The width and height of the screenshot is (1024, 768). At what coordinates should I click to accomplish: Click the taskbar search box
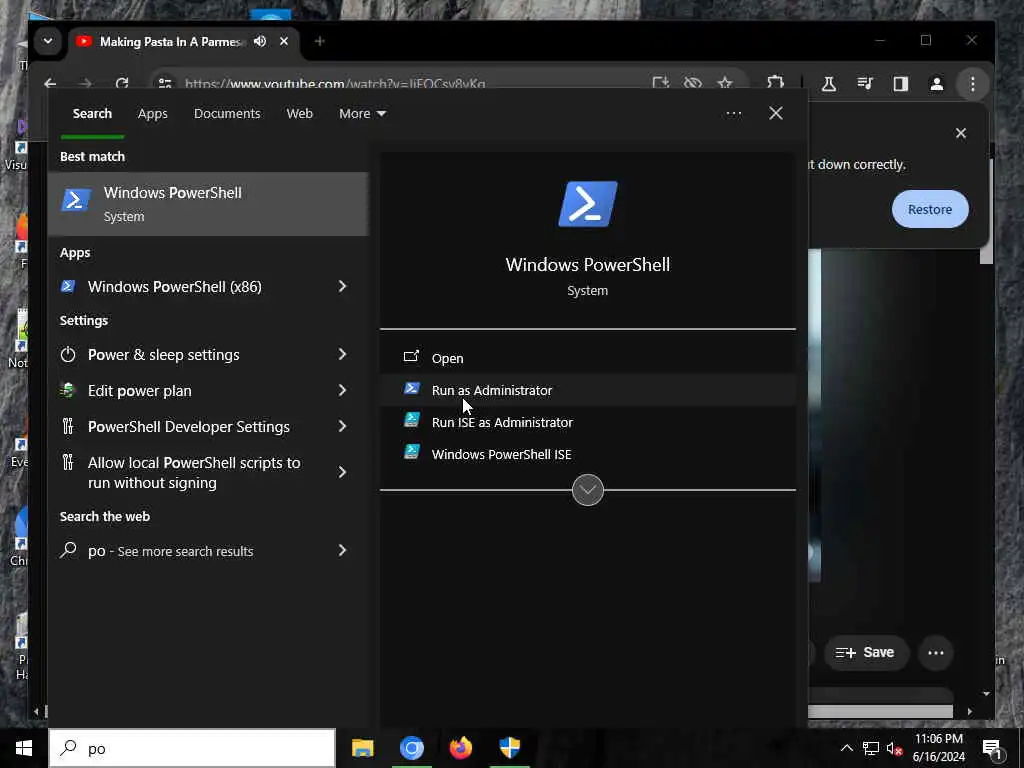point(192,748)
